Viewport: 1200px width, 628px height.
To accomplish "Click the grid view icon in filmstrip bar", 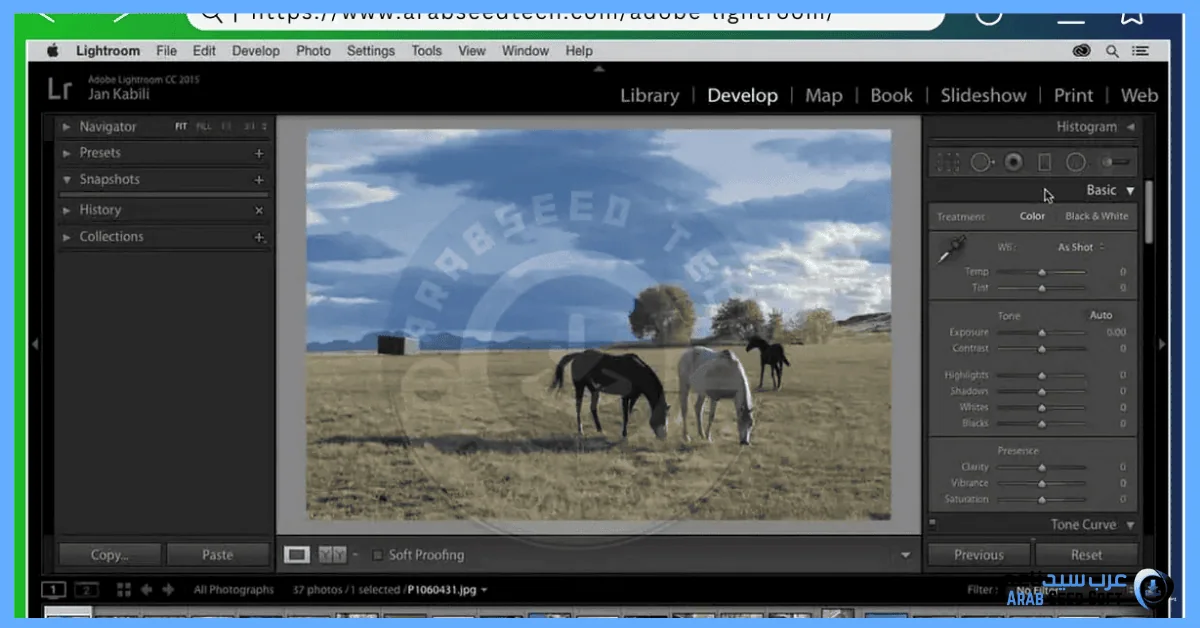I will pyautogui.click(x=124, y=590).
